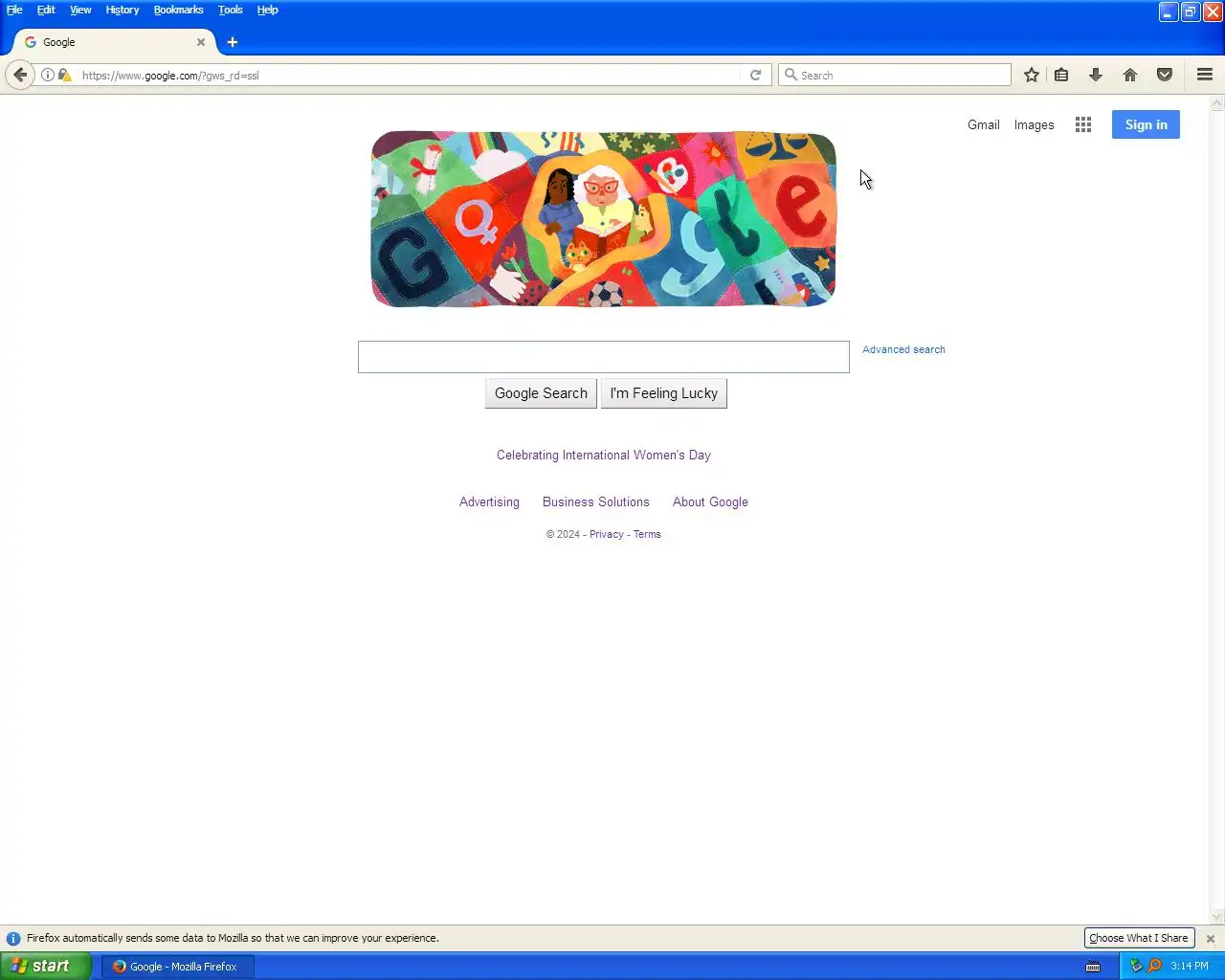Screen dimensions: 1225x980
Task: Go to the Firefox Home icon
Action: [1130, 75]
